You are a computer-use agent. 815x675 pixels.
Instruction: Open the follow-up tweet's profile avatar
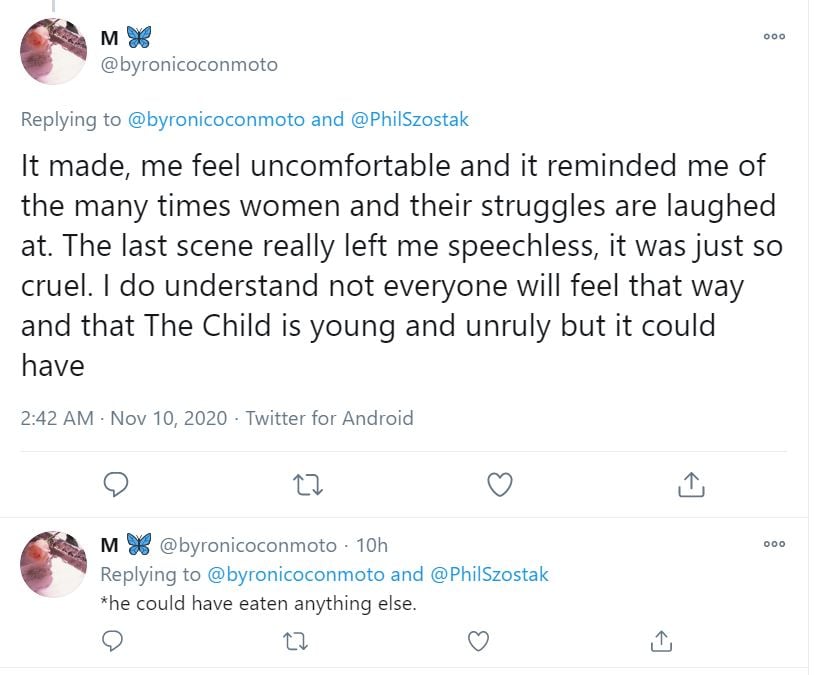(x=54, y=563)
